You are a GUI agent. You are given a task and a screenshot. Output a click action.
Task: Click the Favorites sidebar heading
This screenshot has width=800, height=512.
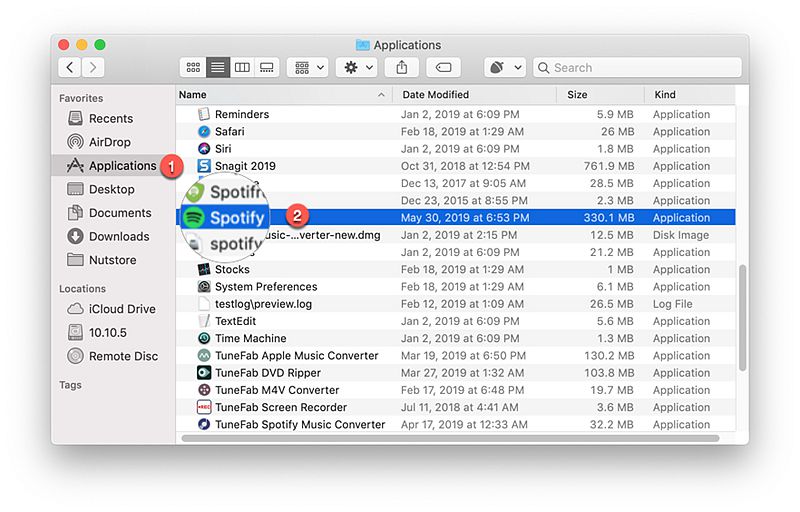tap(81, 98)
